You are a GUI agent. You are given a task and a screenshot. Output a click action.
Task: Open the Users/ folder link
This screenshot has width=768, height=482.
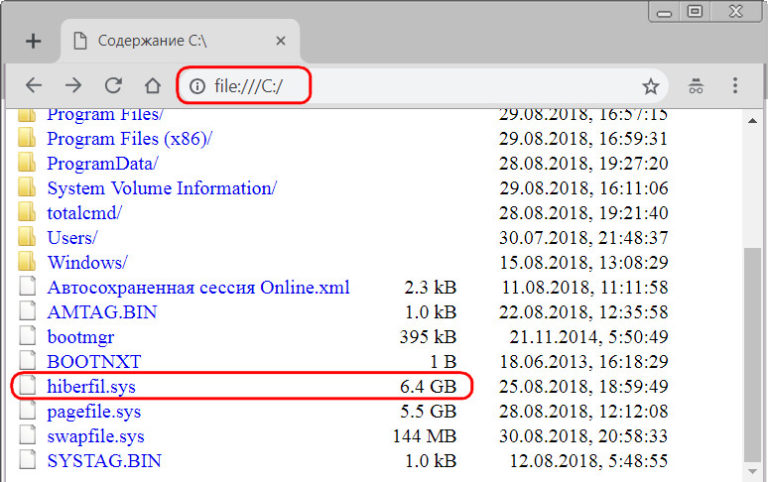[x=72, y=238]
